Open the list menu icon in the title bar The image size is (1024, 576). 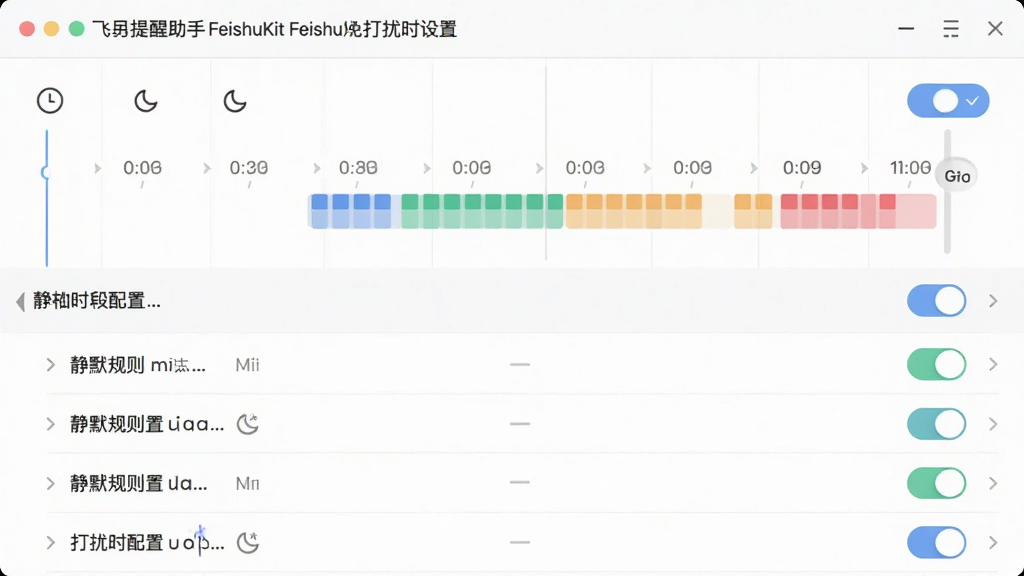951,29
